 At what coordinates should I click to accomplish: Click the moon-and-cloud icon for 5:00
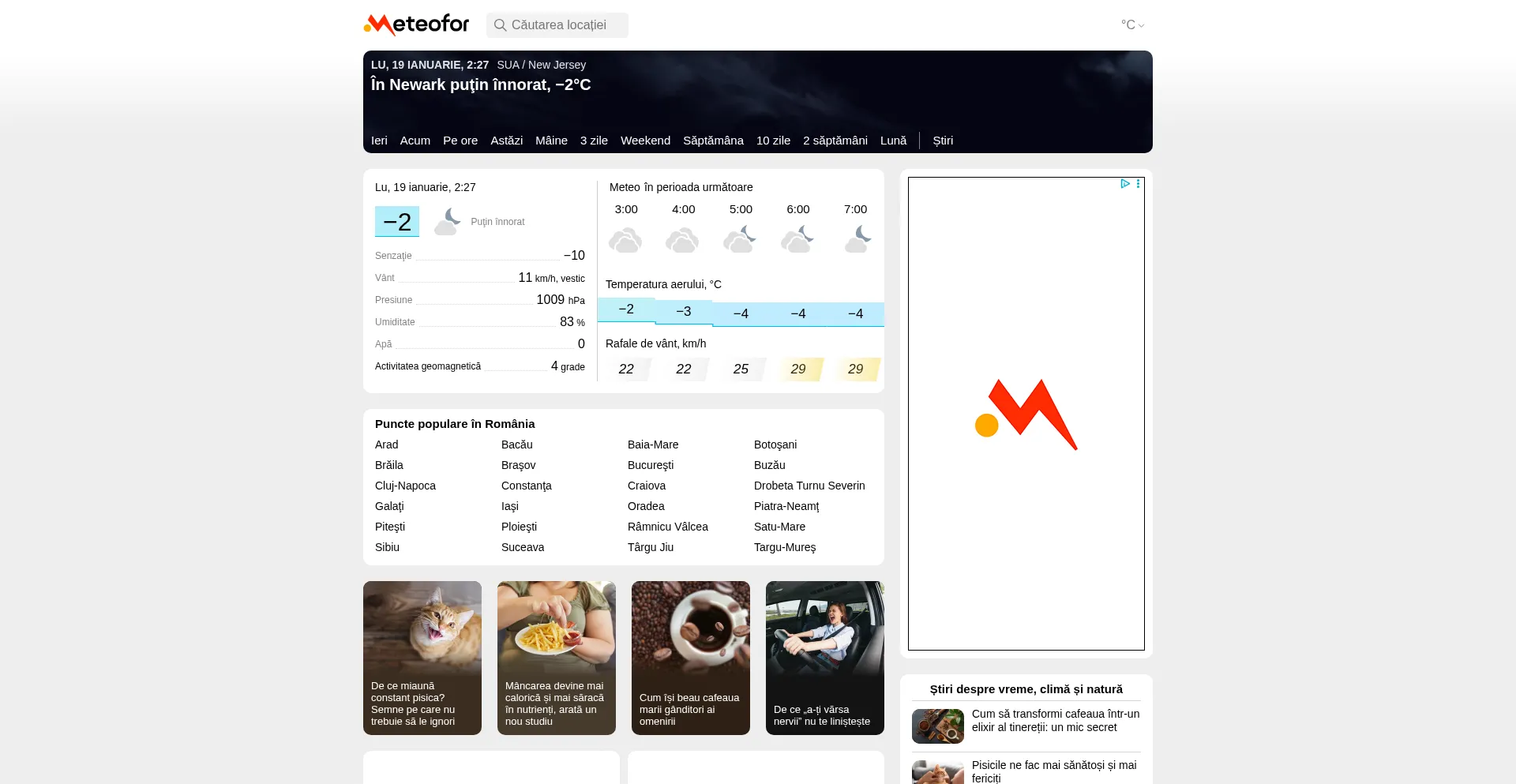740,239
